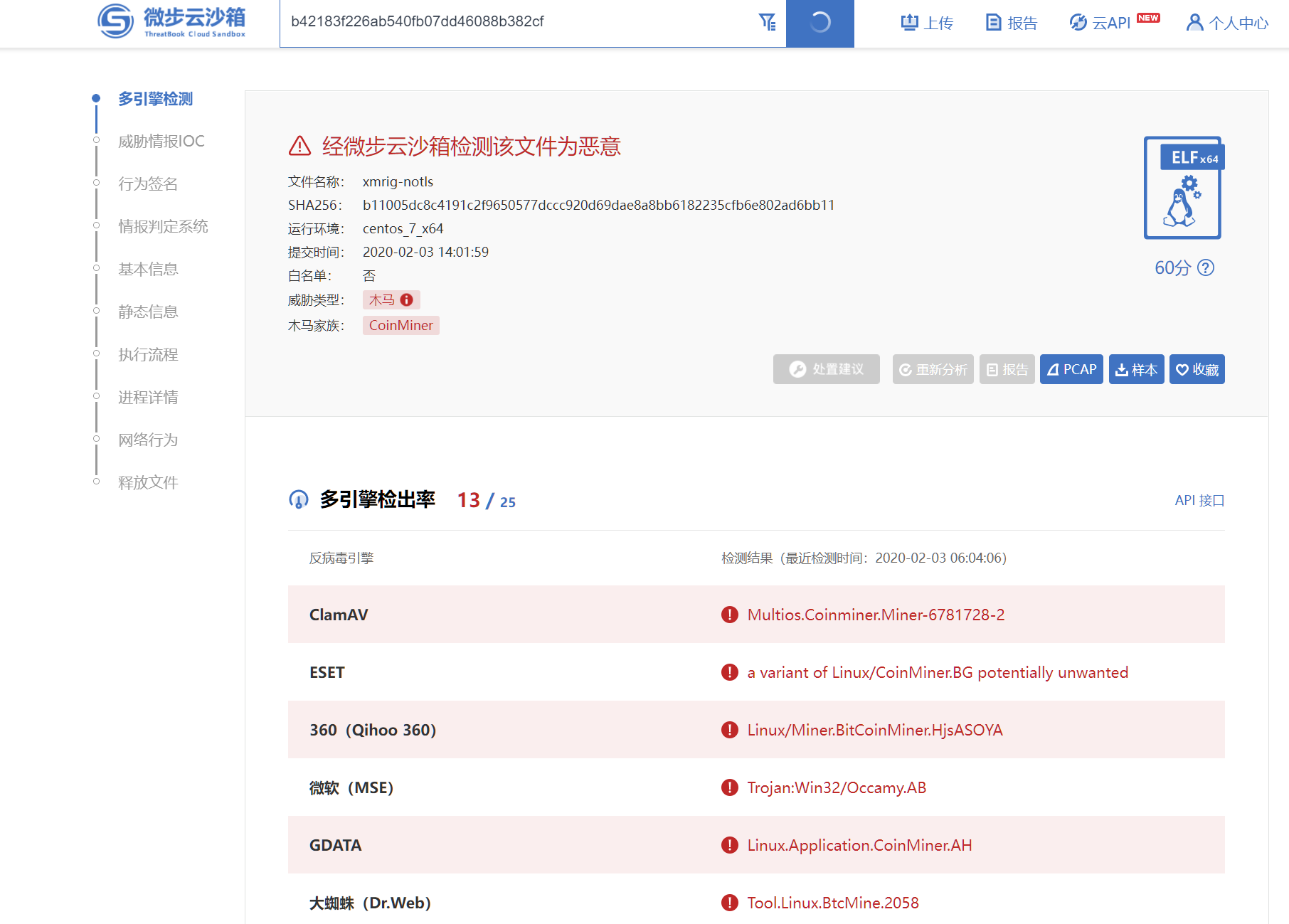Click the submission time 2020-02-03 14:01:59
This screenshot has width=1289, height=924.
(x=425, y=252)
